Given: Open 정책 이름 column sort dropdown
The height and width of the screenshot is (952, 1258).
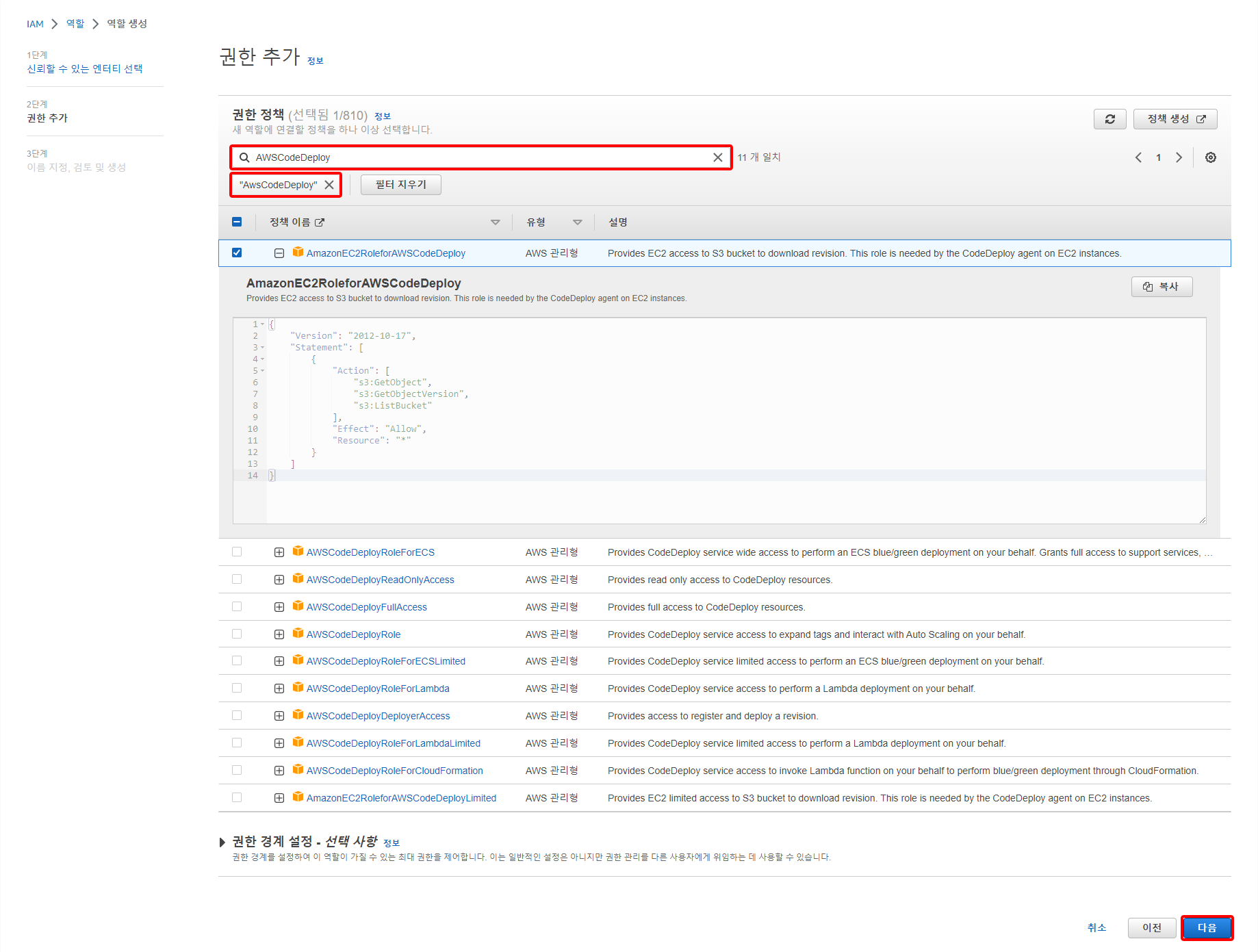Looking at the screenshot, I should [495, 222].
